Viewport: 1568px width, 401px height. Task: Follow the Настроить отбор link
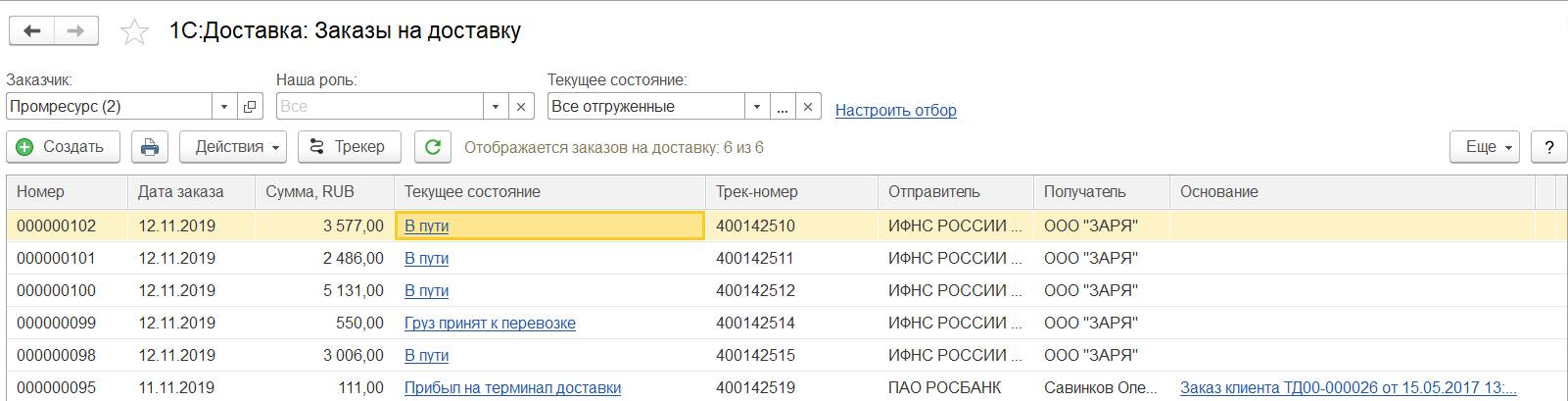pos(895,110)
